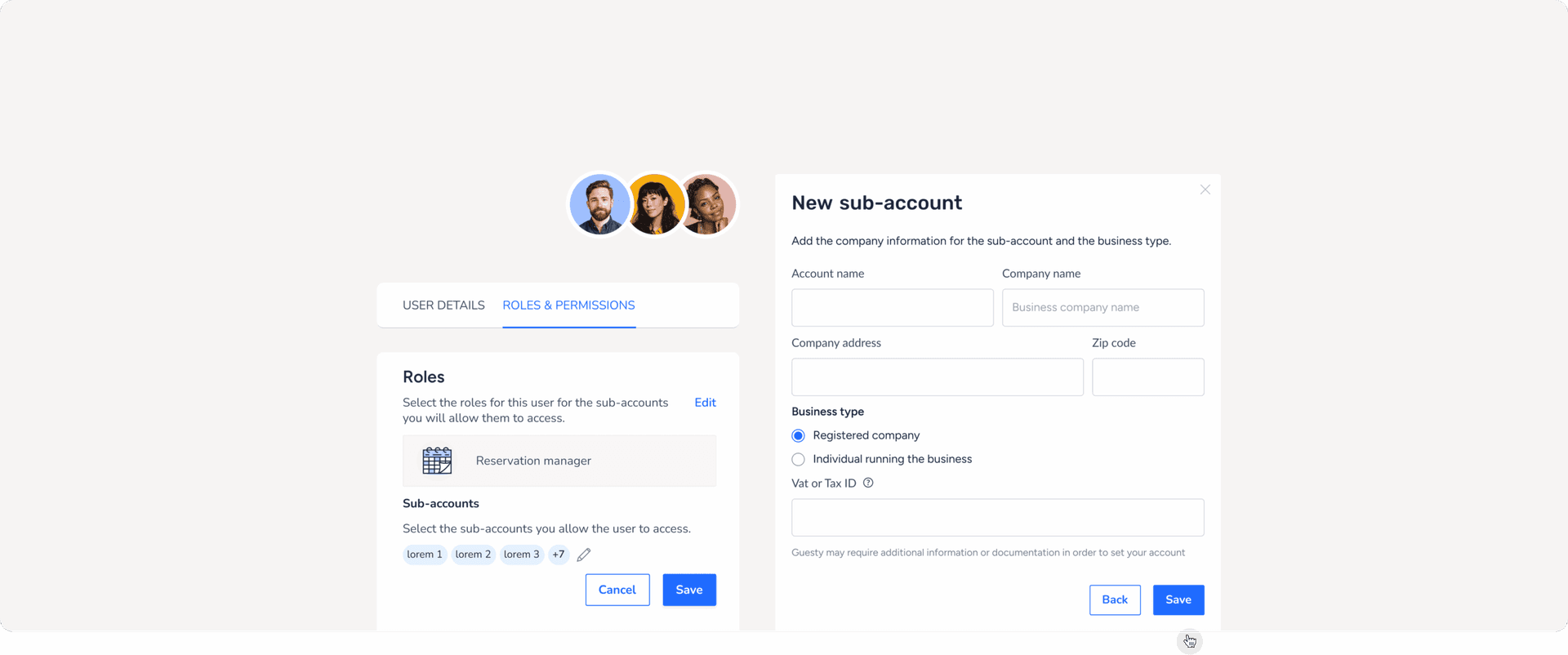Image resolution: width=1568 pixels, height=655 pixels.
Task: Save the new sub-account form
Action: pos(1178,600)
